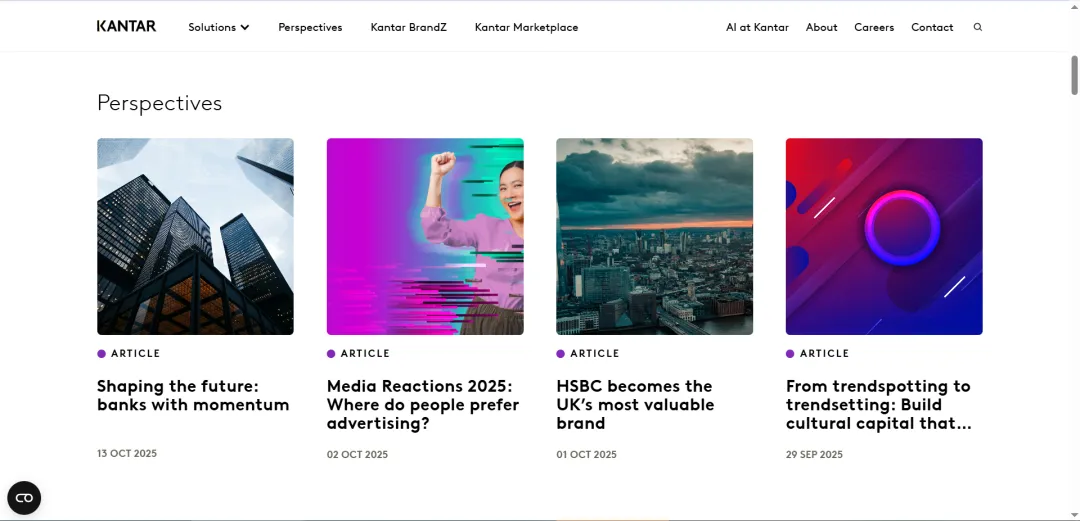1080x521 pixels.
Task: Expand the Solutions dropdown menu
Action: (218, 27)
